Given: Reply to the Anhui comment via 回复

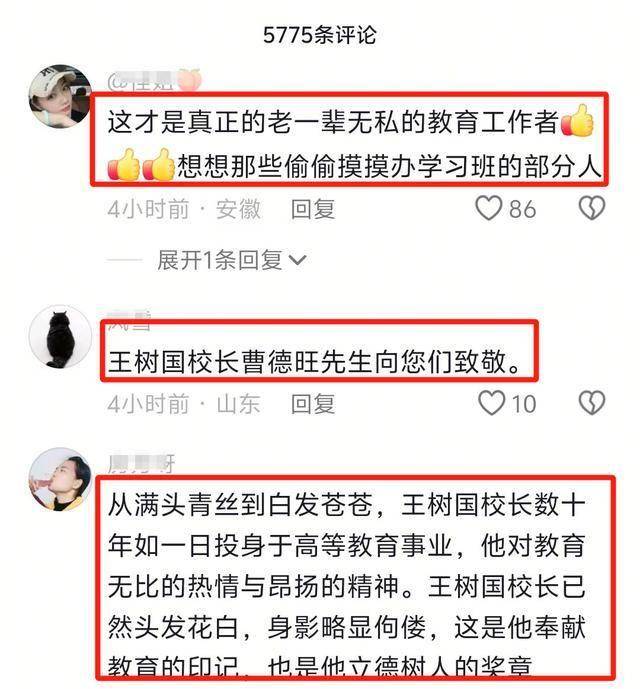Looking at the screenshot, I should tap(313, 209).
